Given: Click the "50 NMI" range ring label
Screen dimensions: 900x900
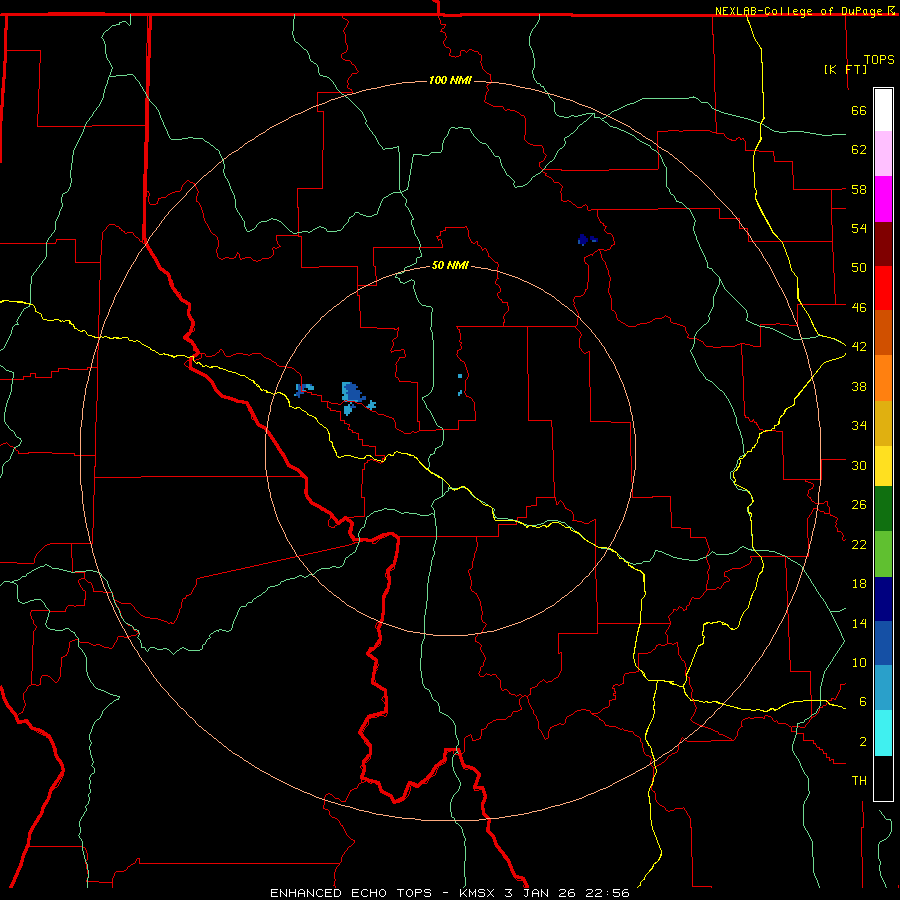Looking at the screenshot, I should tap(450, 265).
